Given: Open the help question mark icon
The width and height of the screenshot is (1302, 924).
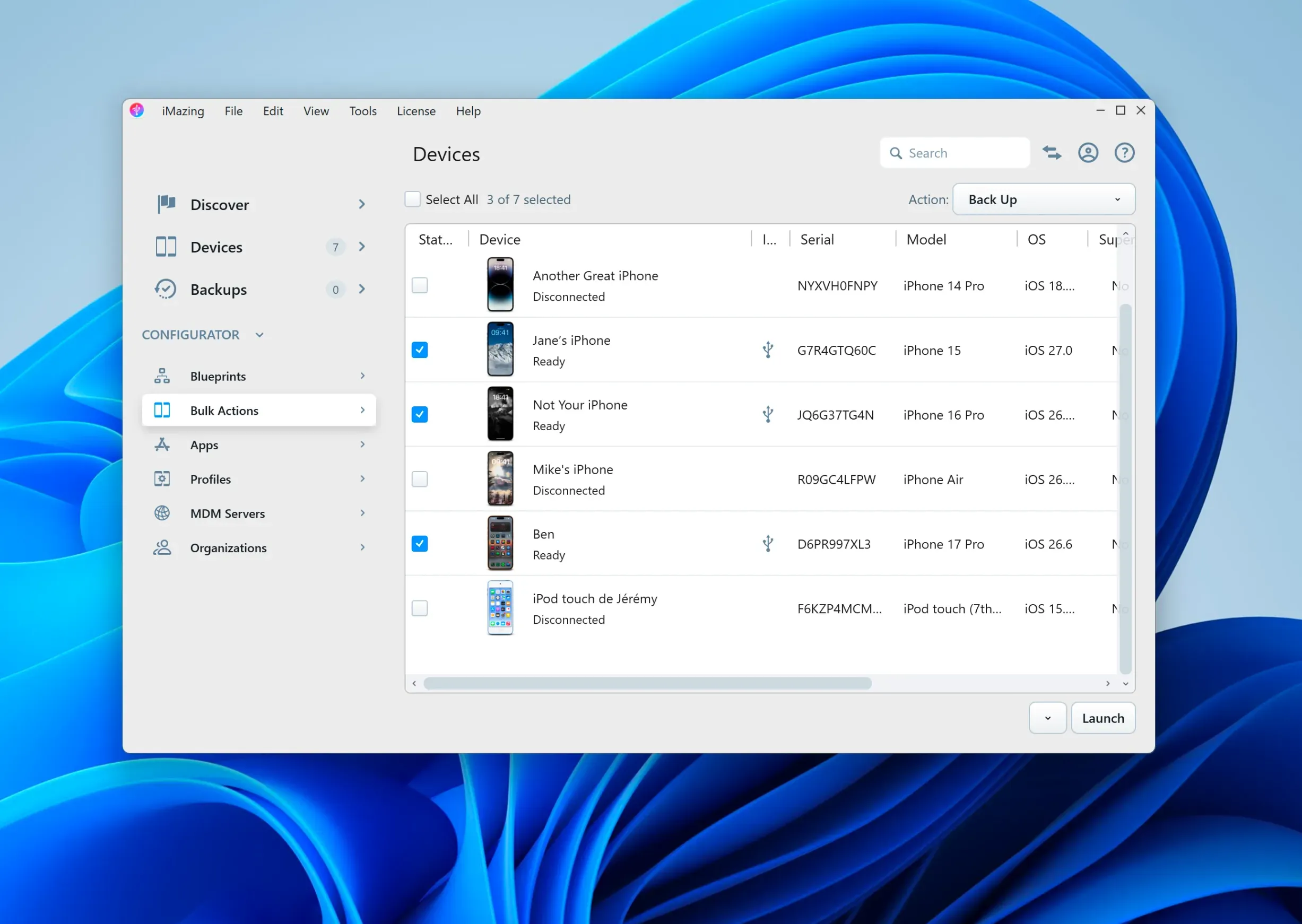Looking at the screenshot, I should 1124,153.
